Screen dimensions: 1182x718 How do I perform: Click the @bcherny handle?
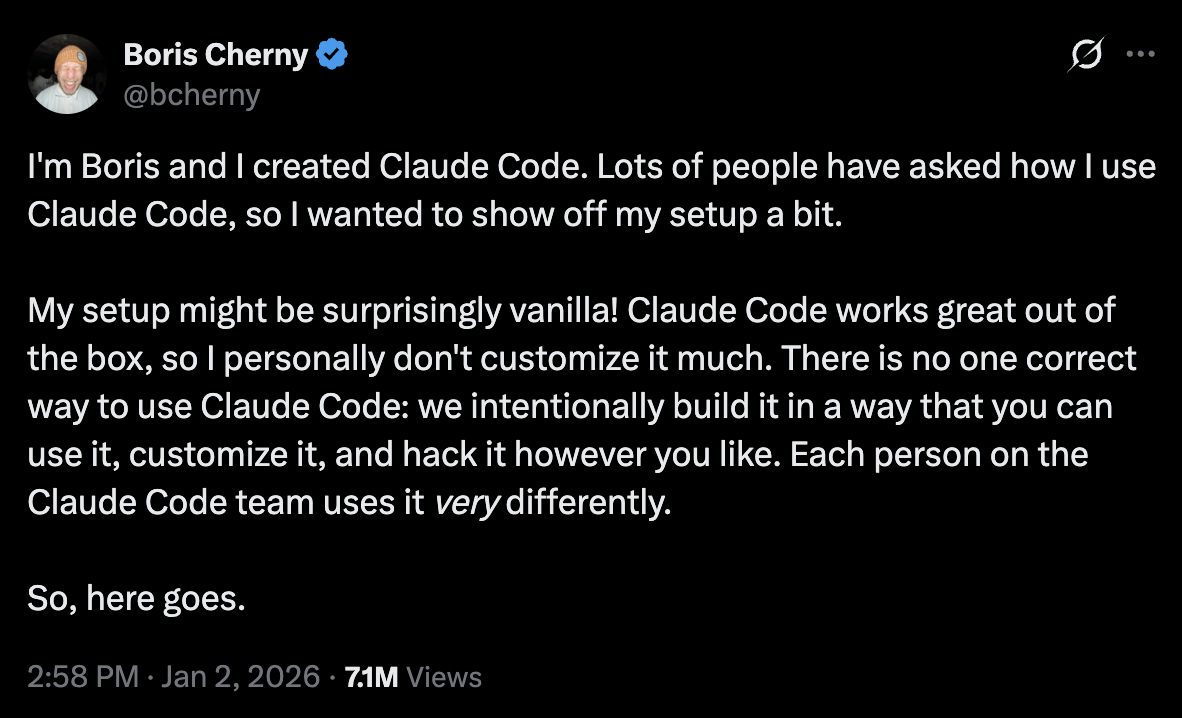[x=191, y=94]
